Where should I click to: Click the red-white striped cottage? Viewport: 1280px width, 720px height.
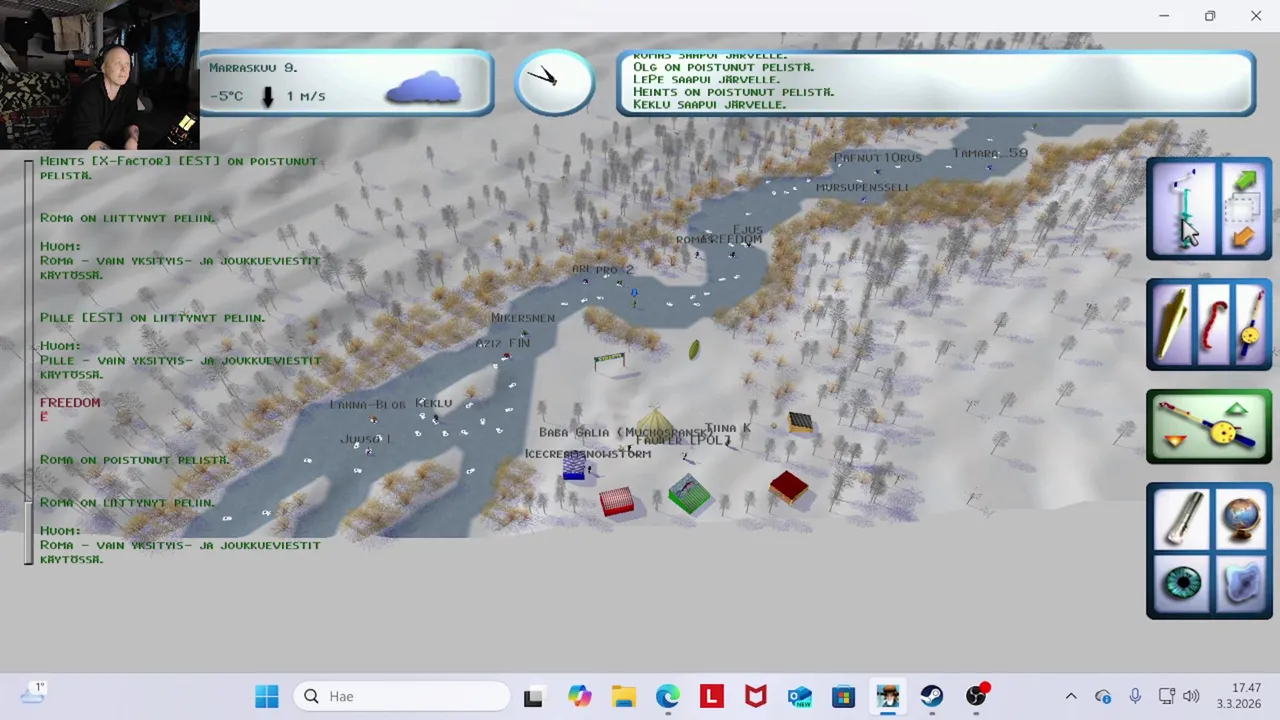[617, 502]
